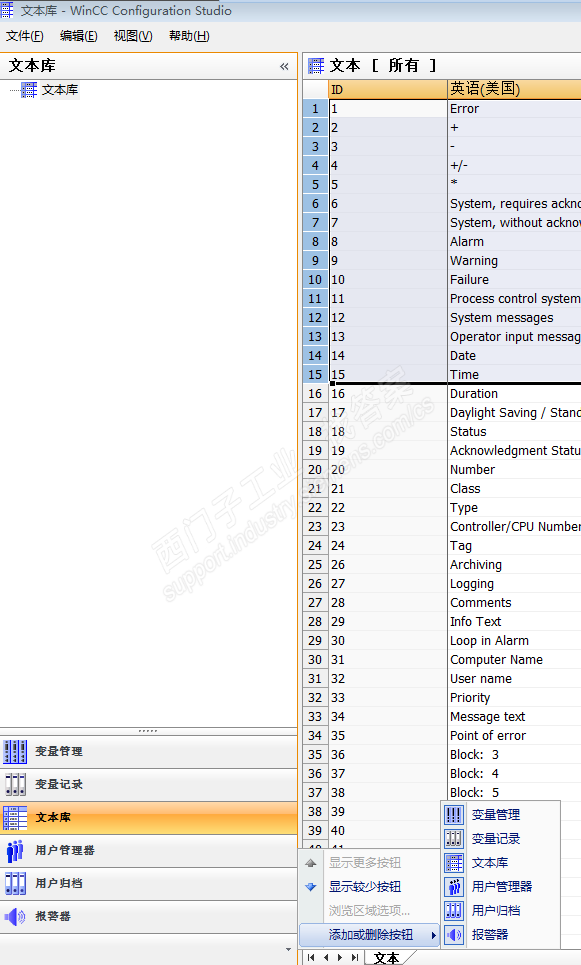Select the cell containing System messages
581x965 pixels.
pos(514,318)
